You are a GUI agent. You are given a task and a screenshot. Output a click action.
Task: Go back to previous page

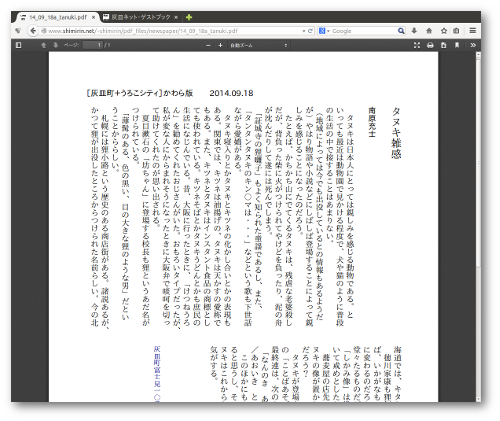(x=33, y=31)
